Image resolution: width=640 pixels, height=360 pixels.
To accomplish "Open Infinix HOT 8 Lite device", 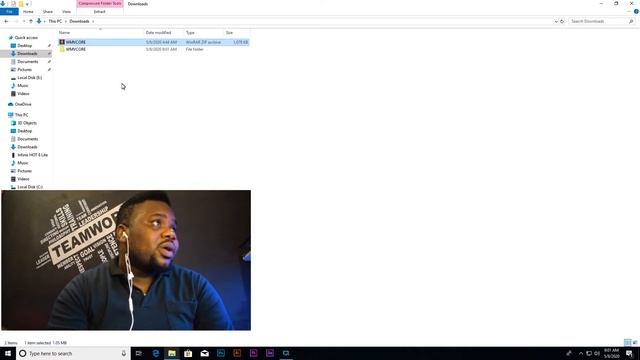I will coord(32,155).
